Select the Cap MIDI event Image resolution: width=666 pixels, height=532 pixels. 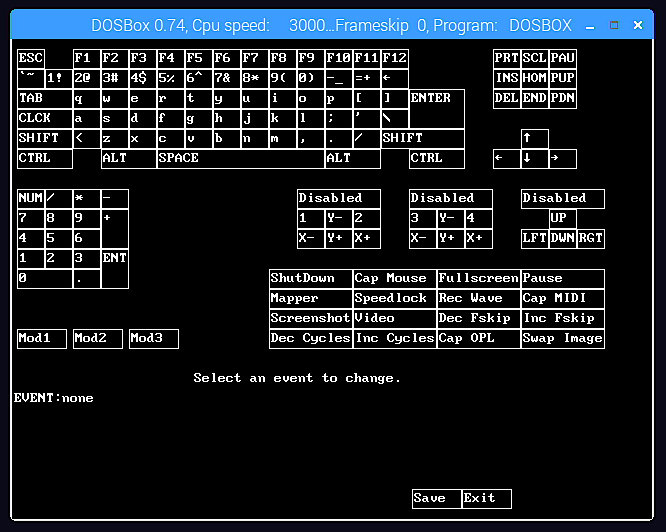tap(563, 299)
